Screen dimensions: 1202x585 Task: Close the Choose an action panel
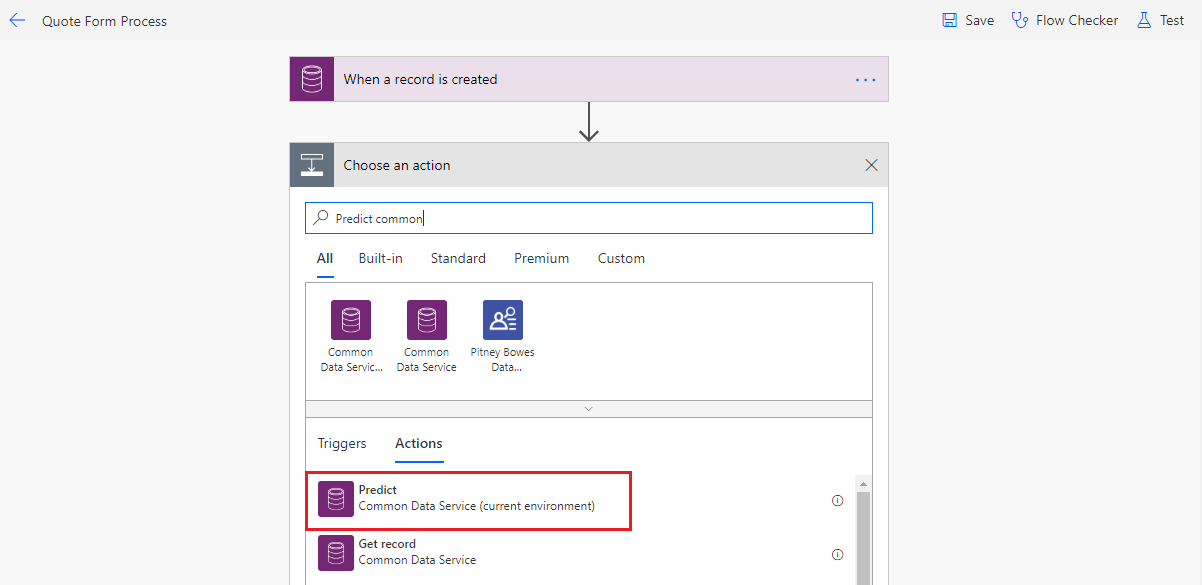pyautogui.click(x=871, y=165)
